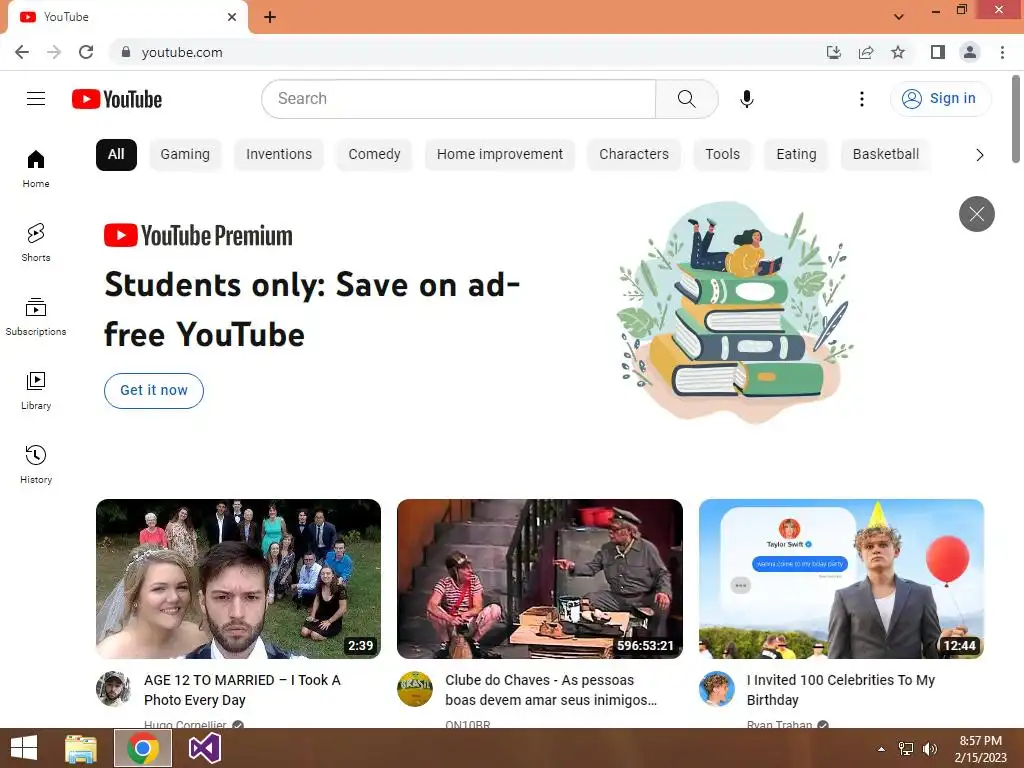Open the network tray icon
1024x768 pixels.
[x=906, y=749]
